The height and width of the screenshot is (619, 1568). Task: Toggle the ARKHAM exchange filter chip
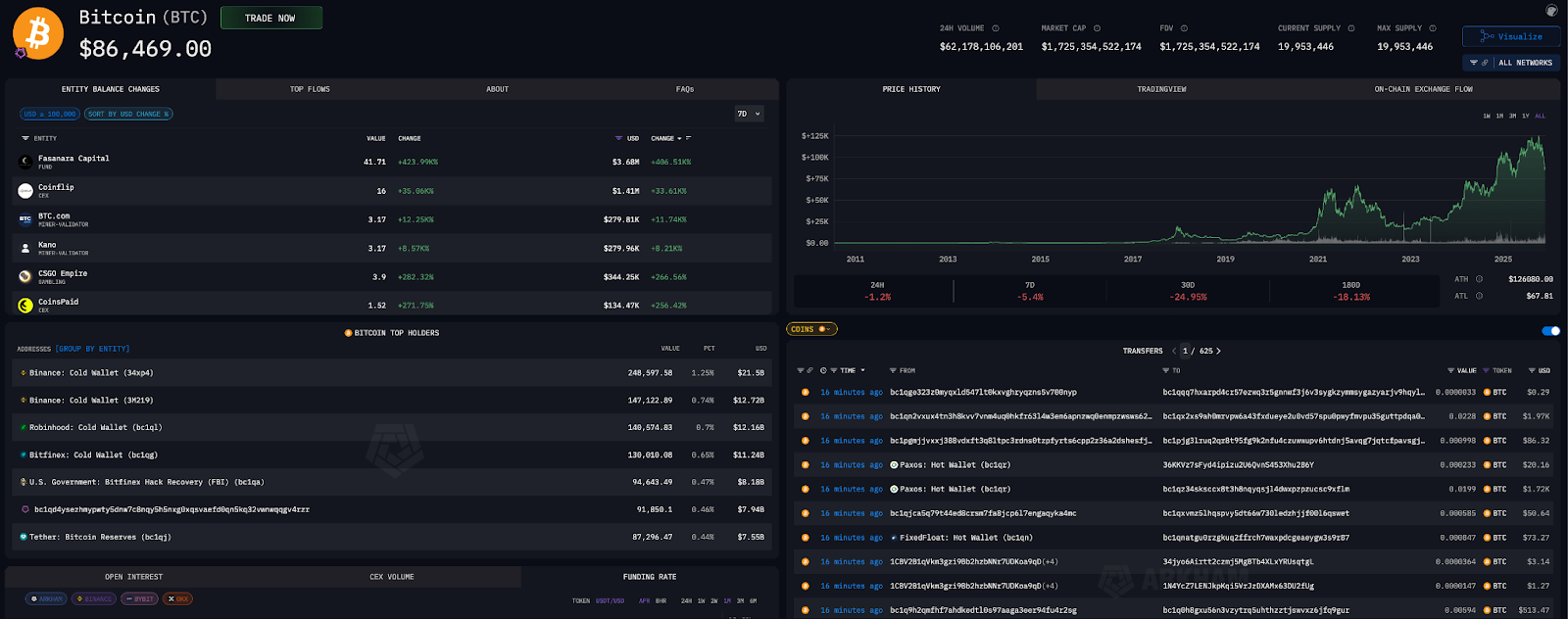(x=46, y=598)
